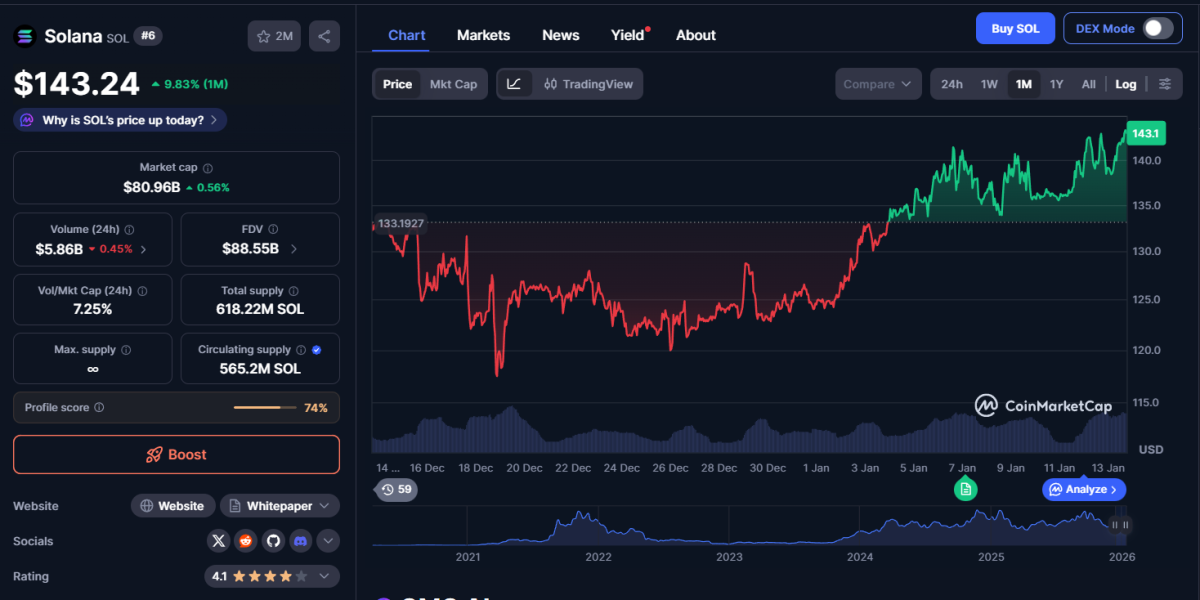Screen dimensions: 1200x600
Task: Click the 618.22M SOL total supply value
Action: click(260, 309)
